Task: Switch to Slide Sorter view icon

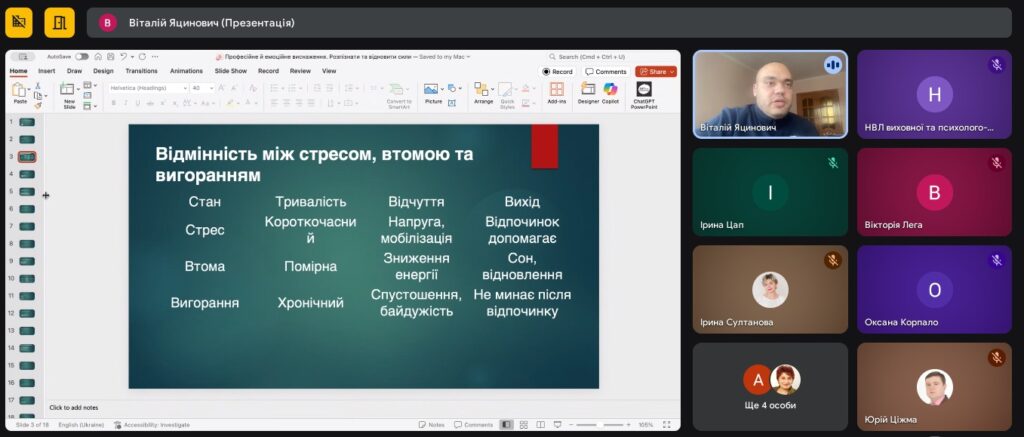Action: click(x=522, y=425)
